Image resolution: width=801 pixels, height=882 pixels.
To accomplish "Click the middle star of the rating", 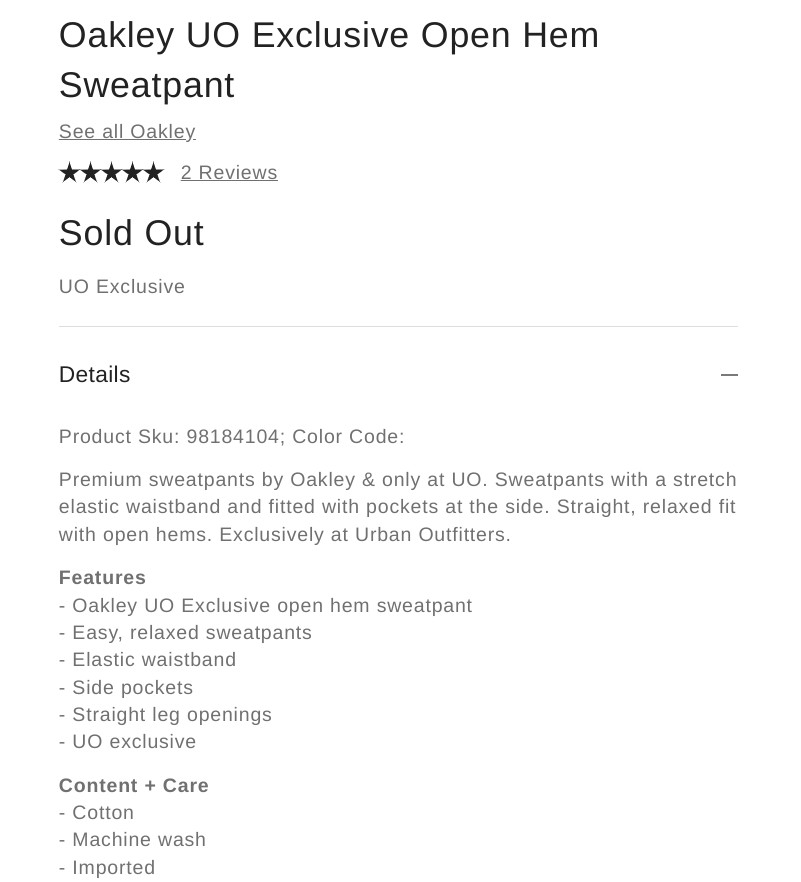I will tap(111, 173).
